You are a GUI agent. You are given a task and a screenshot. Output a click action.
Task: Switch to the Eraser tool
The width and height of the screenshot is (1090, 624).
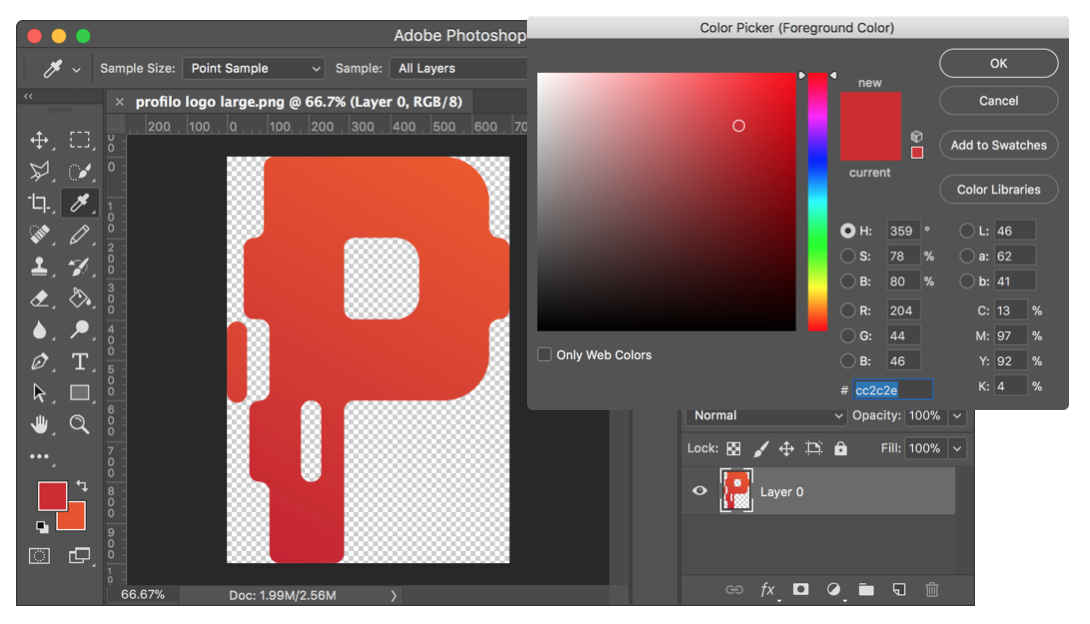[x=39, y=298]
